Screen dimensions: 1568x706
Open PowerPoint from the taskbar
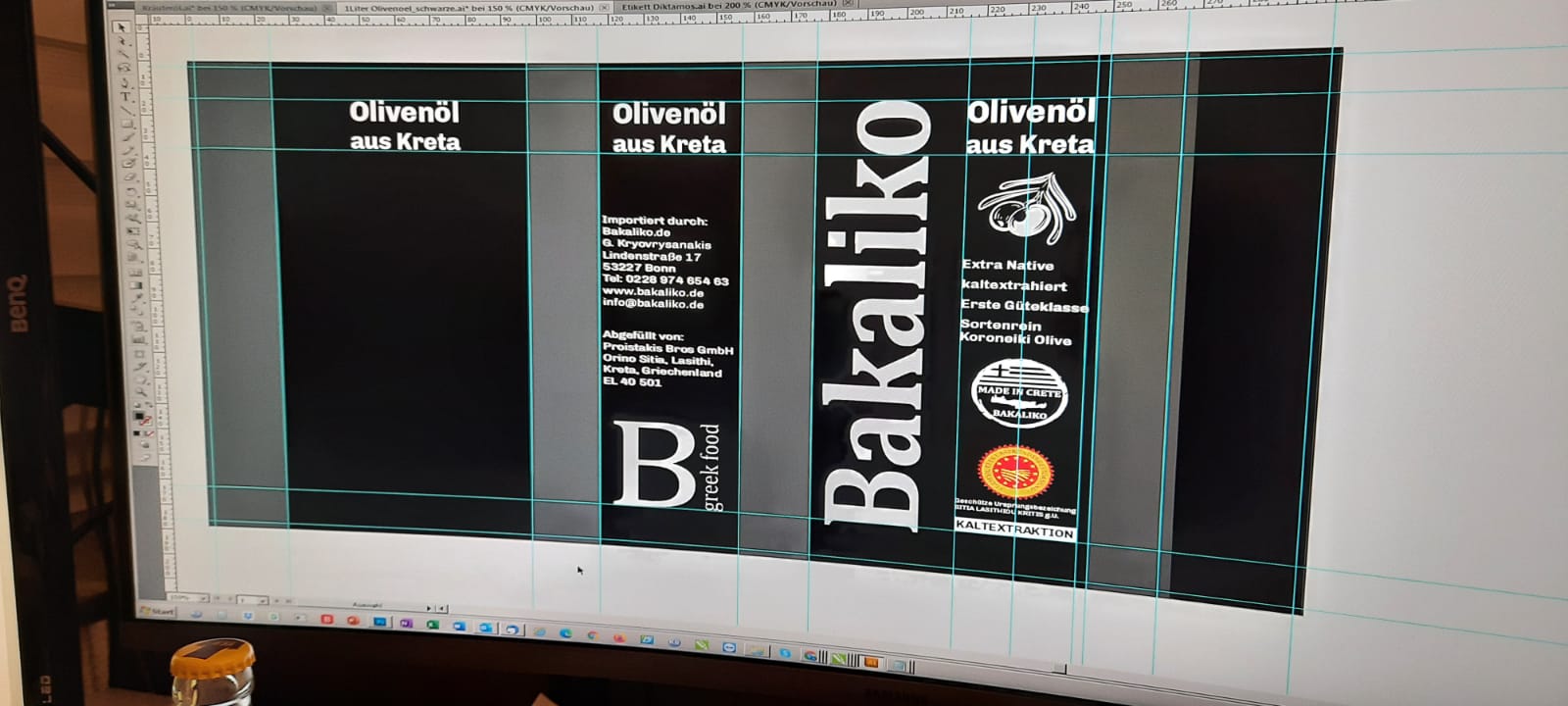pos(353,620)
